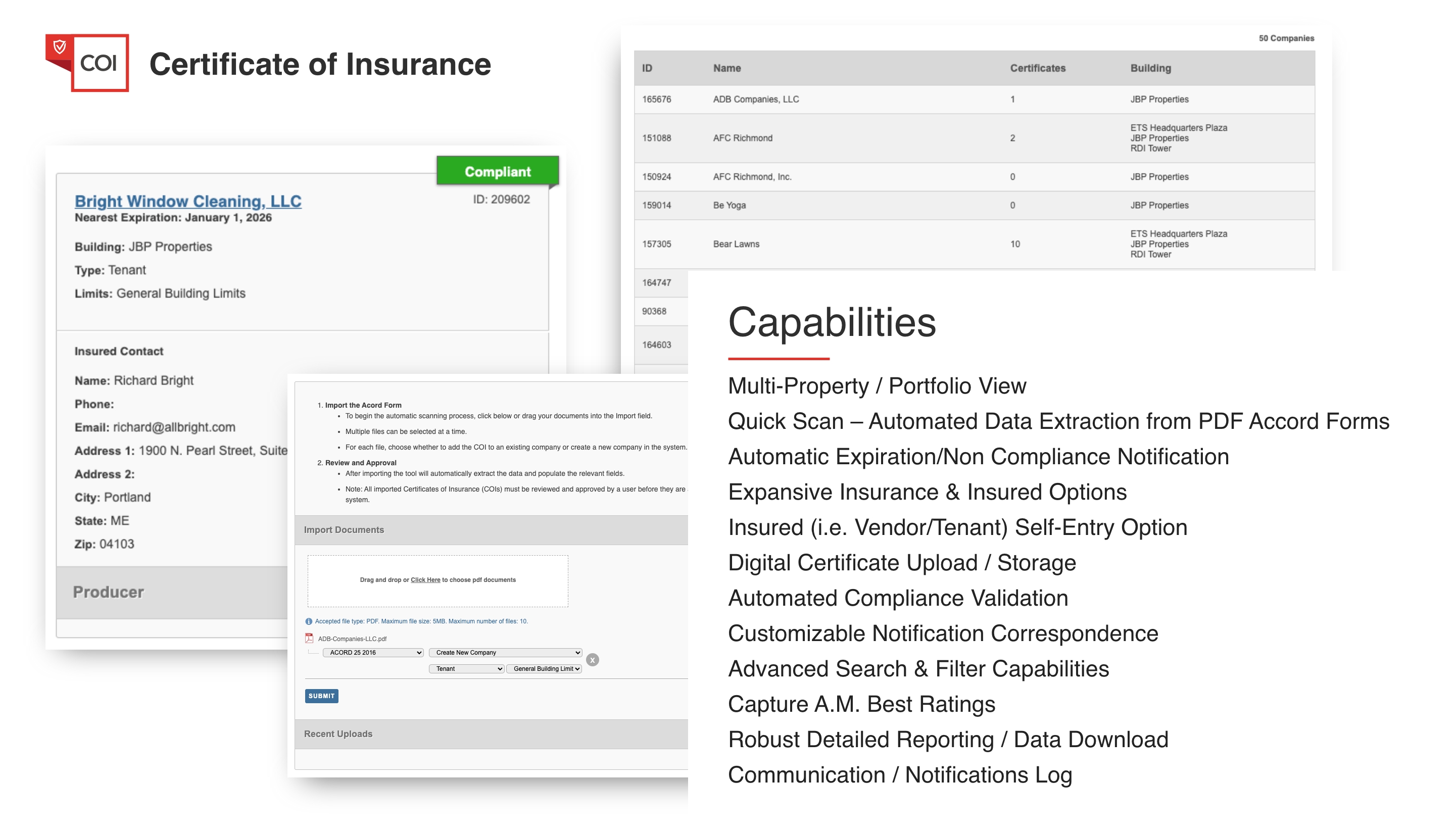Viewport: 1456px width, 831px height.
Task: Click ID 150924 in the table
Action: (656, 176)
